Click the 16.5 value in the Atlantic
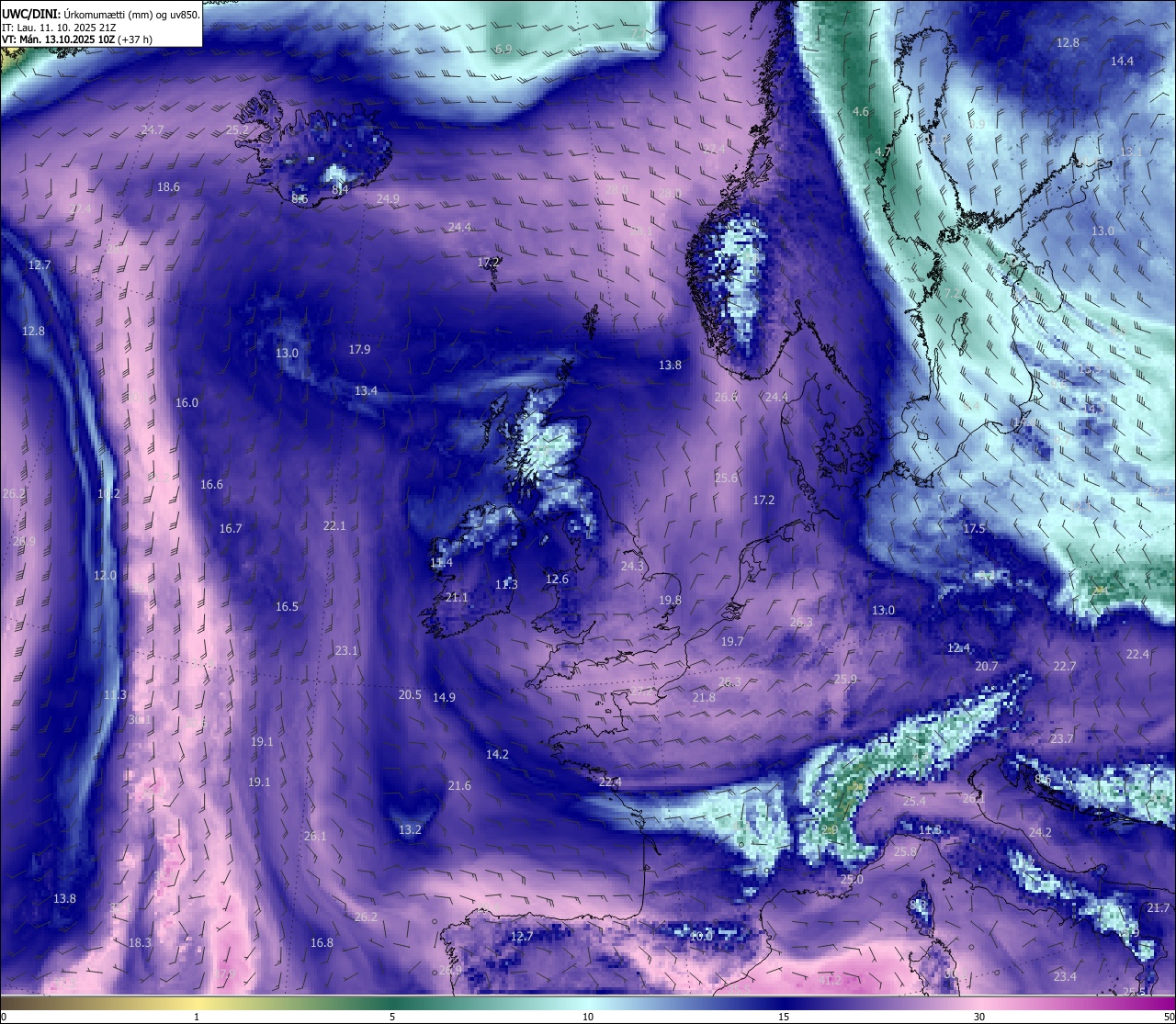 tap(287, 606)
